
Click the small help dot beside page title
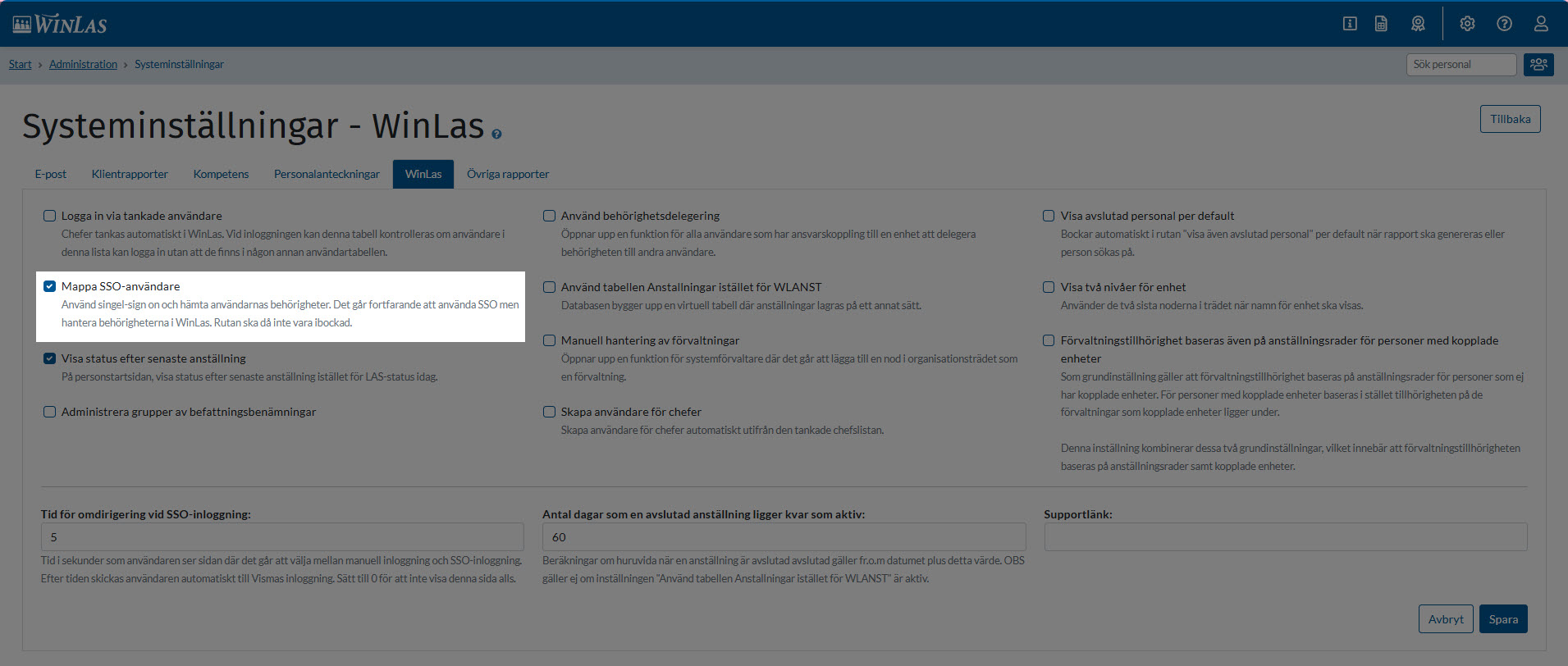(x=496, y=134)
